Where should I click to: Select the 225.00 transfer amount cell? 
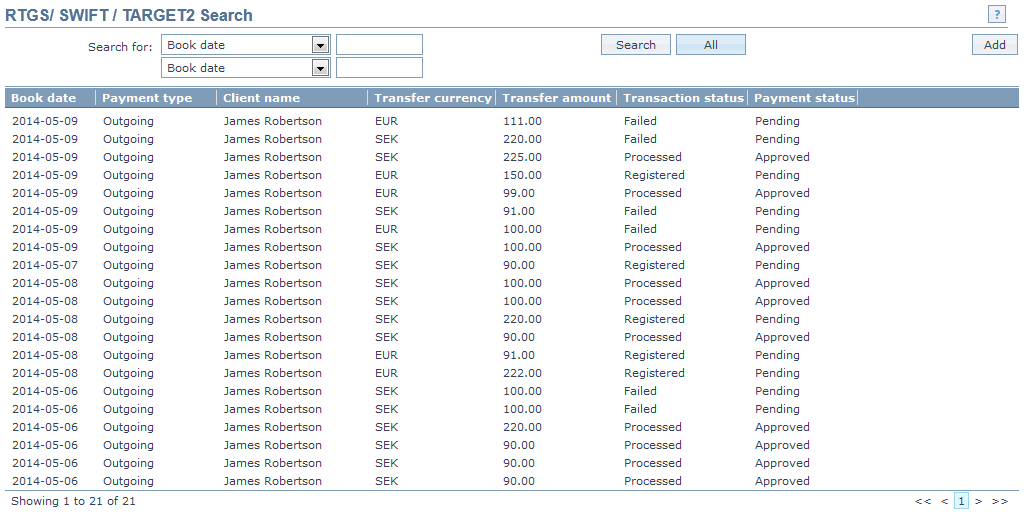pyautogui.click(x=522, y=157)
